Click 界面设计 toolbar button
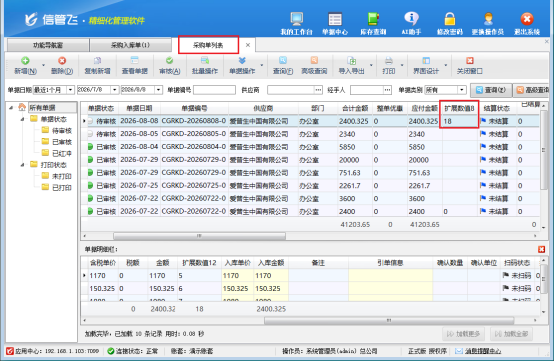The width and height of the screenshot is (554, 362). point(426,66)
